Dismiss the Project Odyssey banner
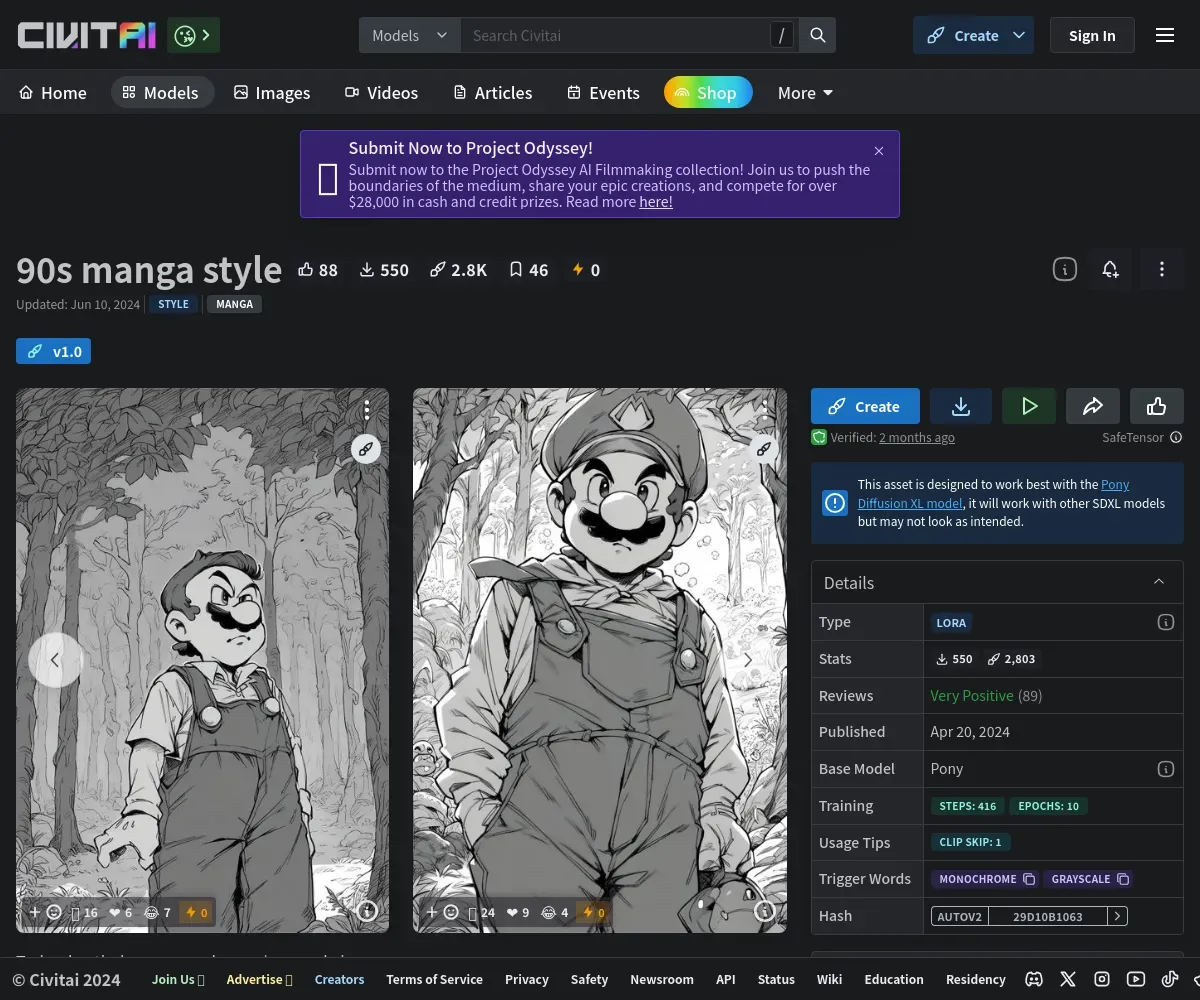This screenshot has width=1200, height=1000. click(x=879, y=151)
